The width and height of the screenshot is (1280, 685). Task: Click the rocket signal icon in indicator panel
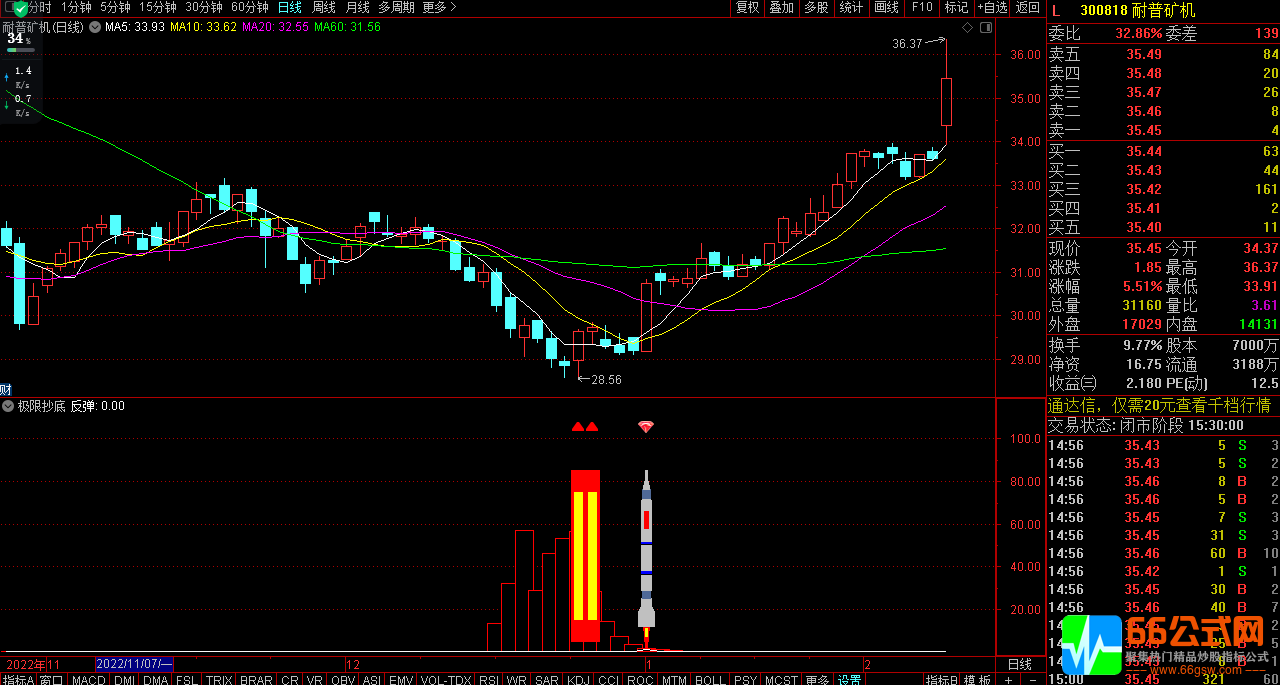pyautogui.click(x=646, y=555)
